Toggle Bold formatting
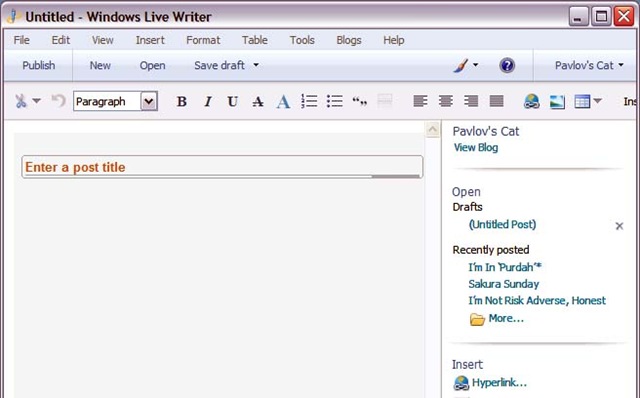640x398 pixels. [182, 101]
